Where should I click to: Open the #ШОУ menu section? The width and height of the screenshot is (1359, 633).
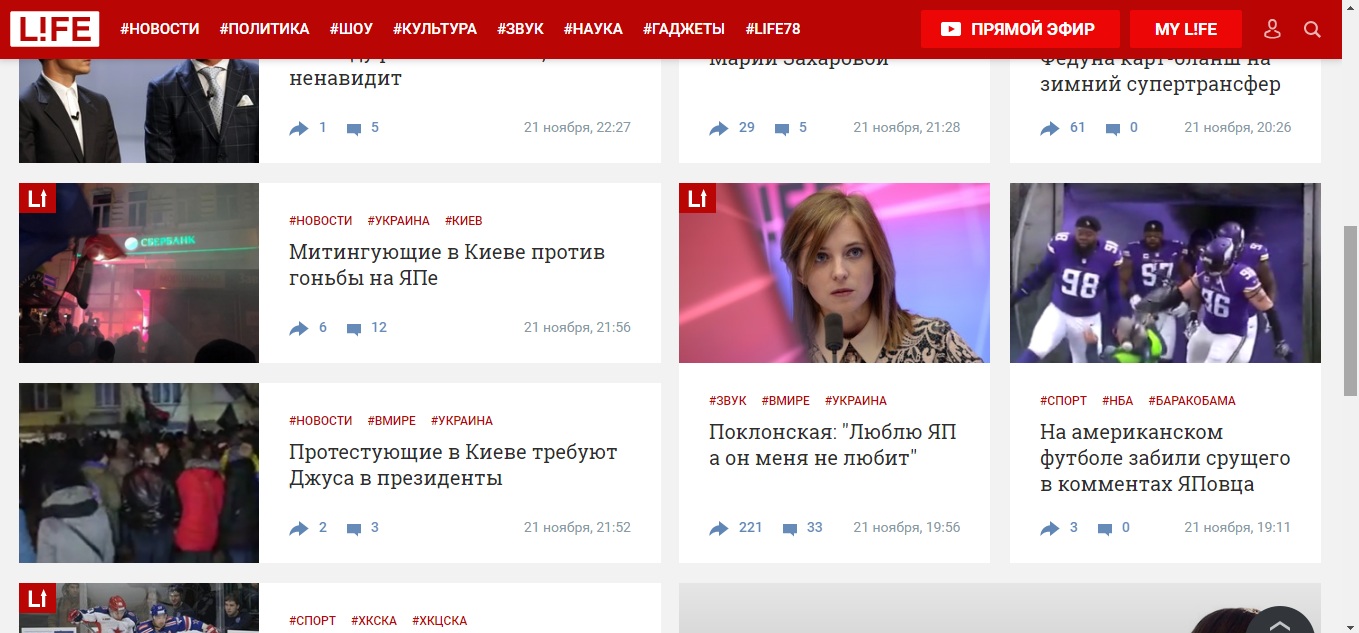tap(351, 29)
